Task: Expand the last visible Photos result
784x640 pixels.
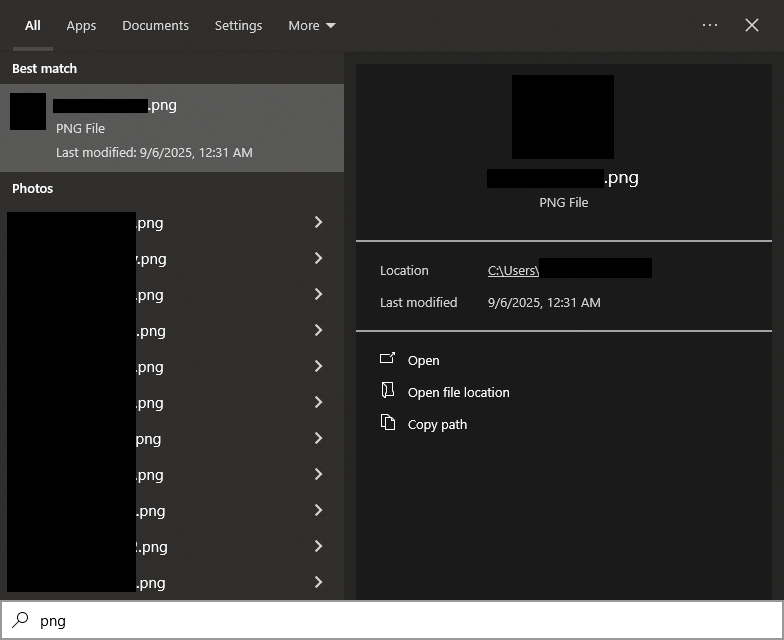Action: point(318,582)
